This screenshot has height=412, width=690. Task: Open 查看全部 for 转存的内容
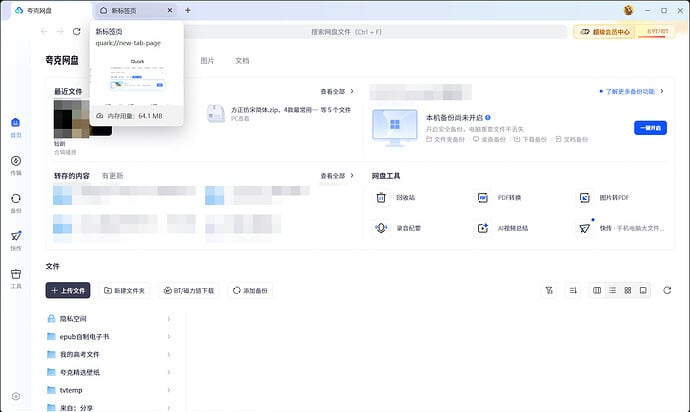click(337, 176)
